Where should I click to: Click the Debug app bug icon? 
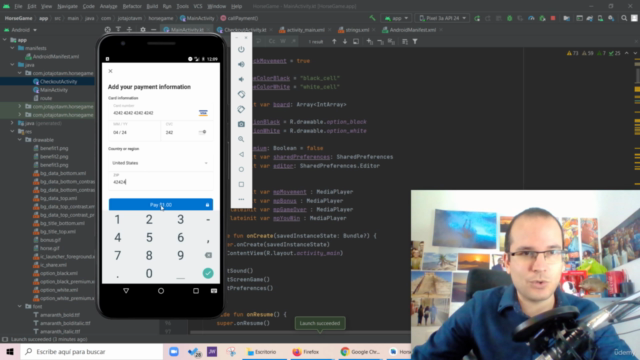(509, 18)
